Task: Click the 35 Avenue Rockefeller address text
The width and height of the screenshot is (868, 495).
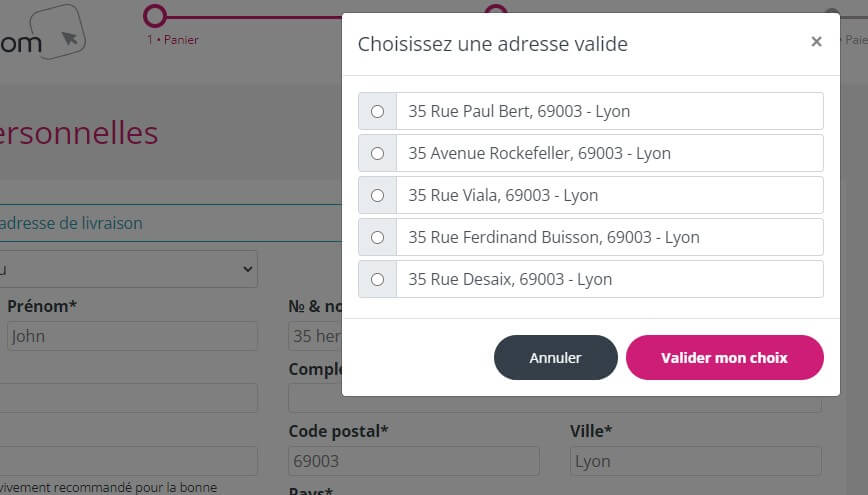Action: pos(539,153)
